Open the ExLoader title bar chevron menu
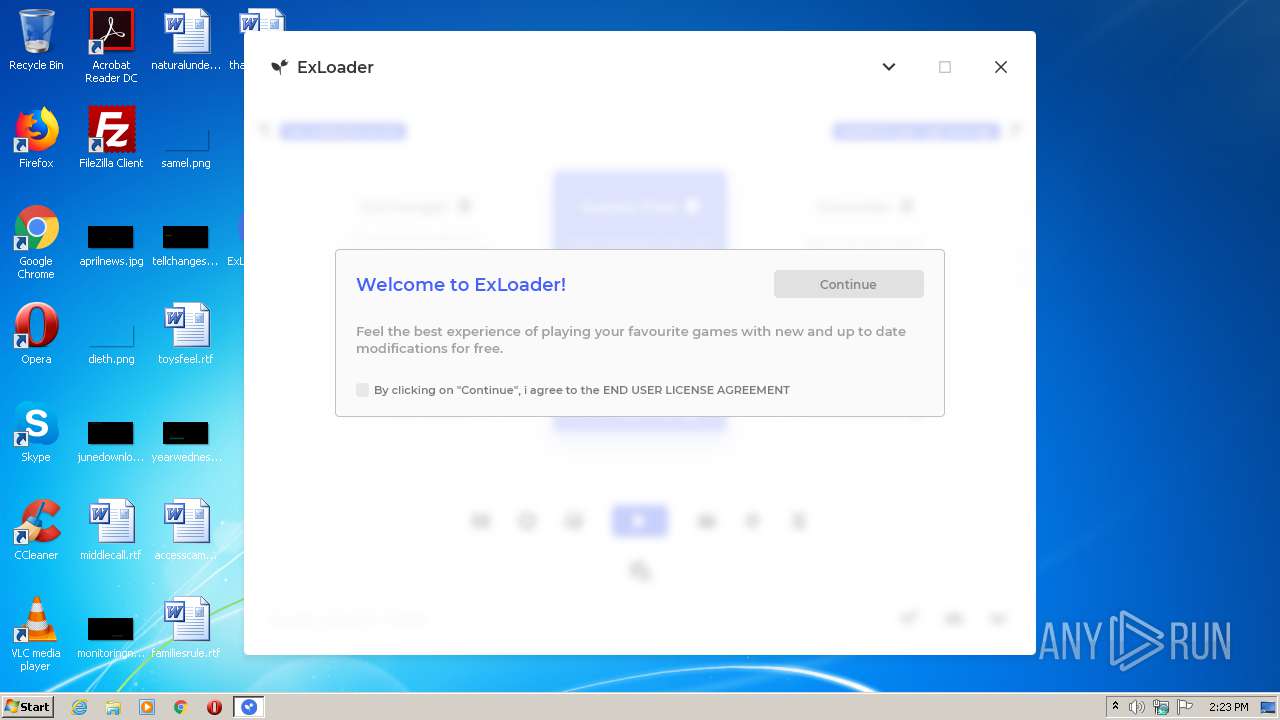Viewport: 1280px width, 720px height. pyautogui.click(x=889, y=67)
